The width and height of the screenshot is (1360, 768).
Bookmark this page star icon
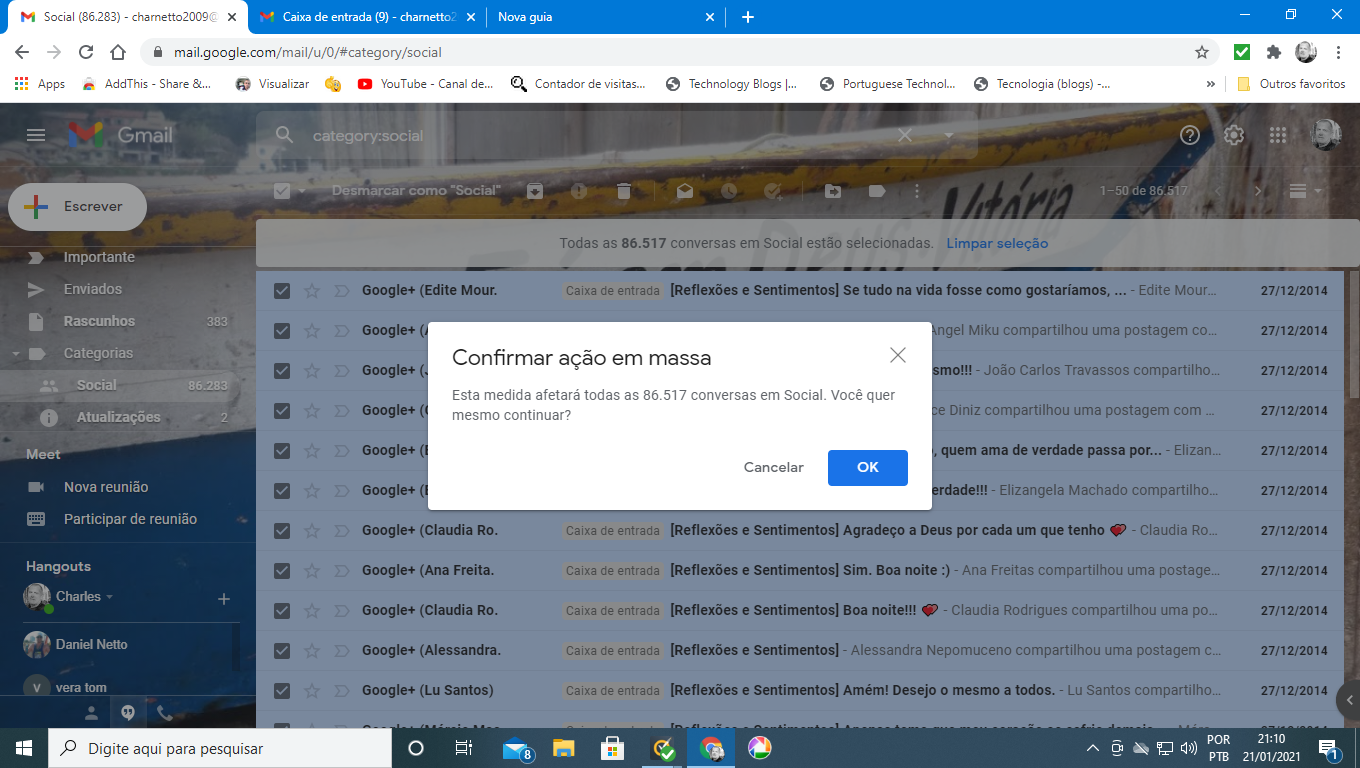tap(1202, 52)
